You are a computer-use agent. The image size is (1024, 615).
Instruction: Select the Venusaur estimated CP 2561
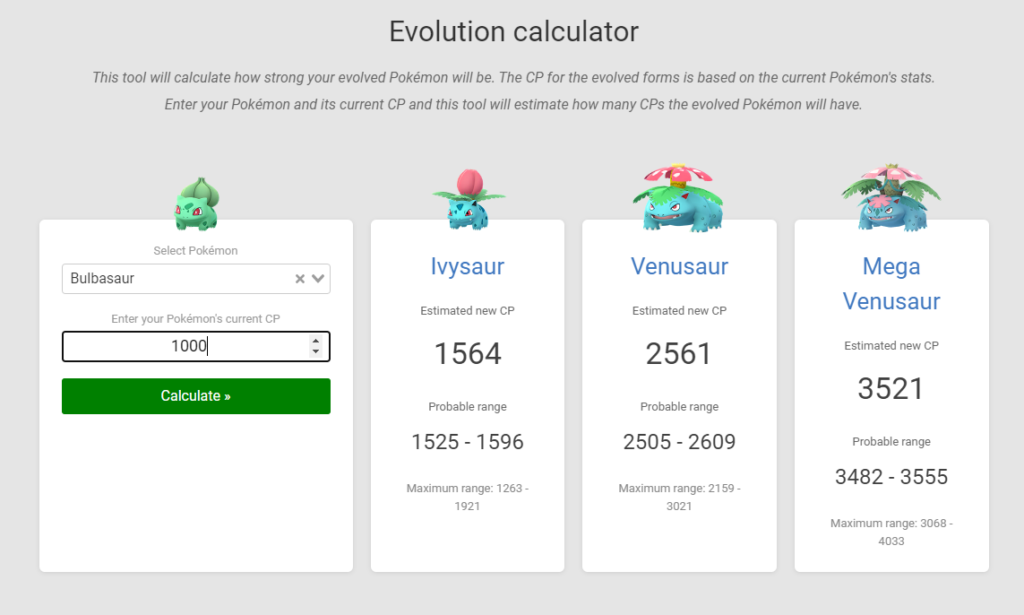[x=679, y=354]
